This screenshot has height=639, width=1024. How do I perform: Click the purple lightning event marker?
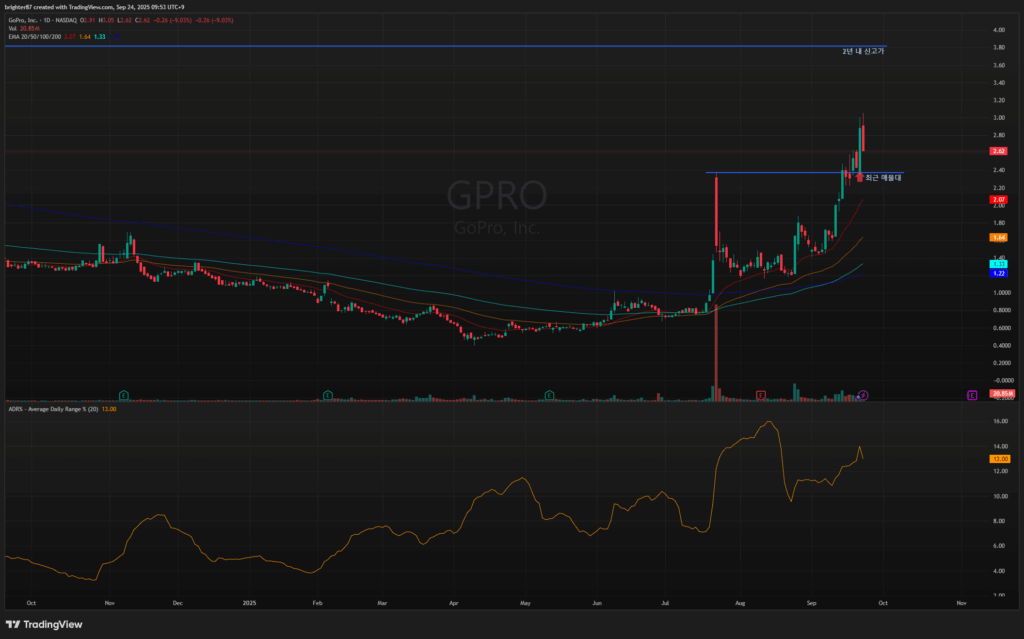coord(863,395)
